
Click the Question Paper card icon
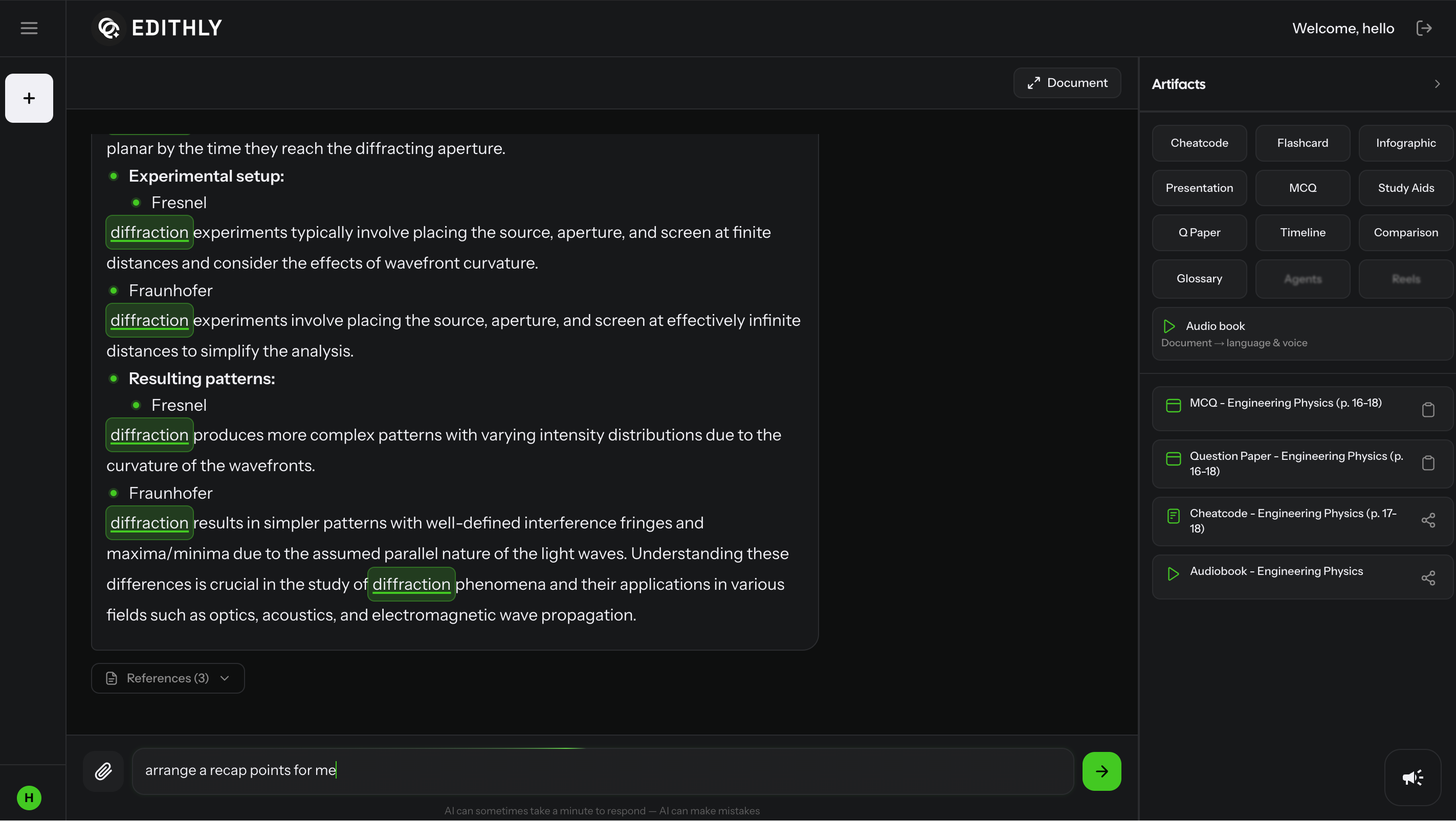point(1174,459)
